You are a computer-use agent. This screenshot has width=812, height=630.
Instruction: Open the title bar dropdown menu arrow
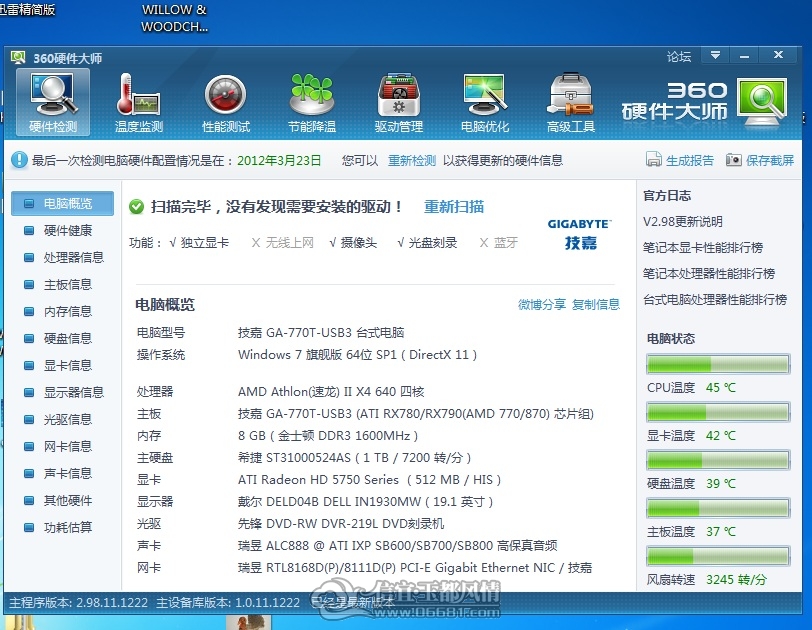click(x=715, y=55)
